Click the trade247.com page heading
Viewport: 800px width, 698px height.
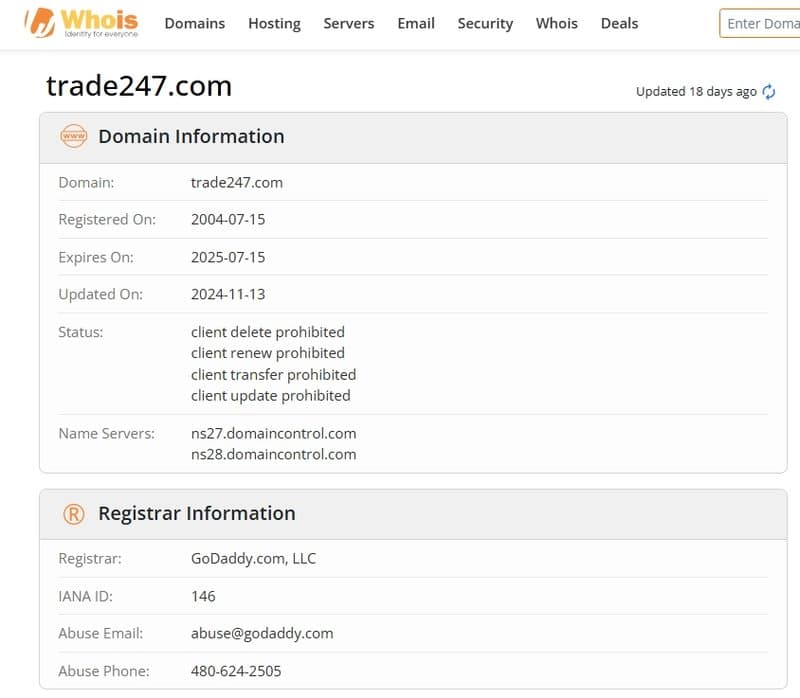(139, 86)
